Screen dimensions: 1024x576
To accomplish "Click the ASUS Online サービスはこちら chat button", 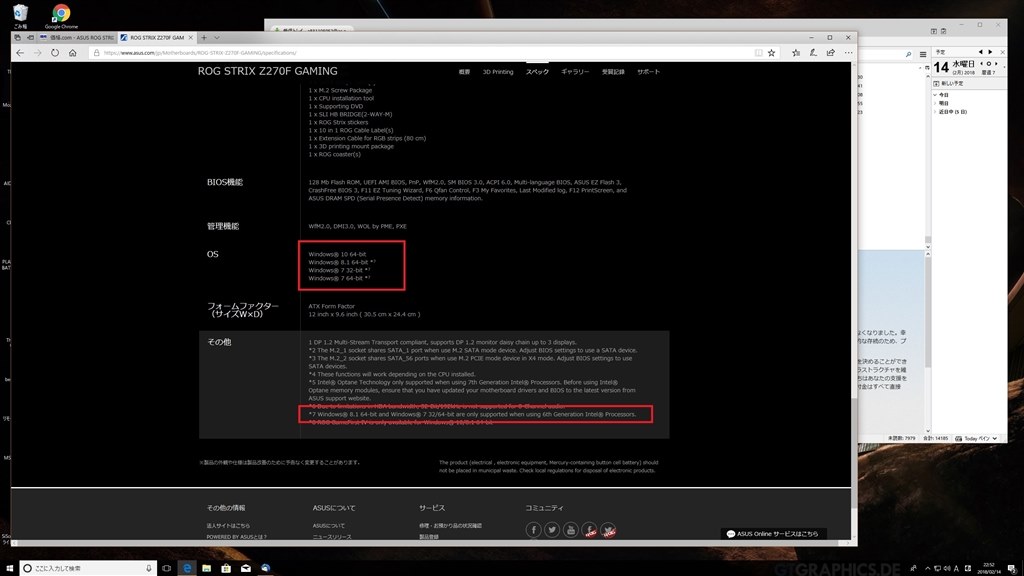I will (773, 534).
